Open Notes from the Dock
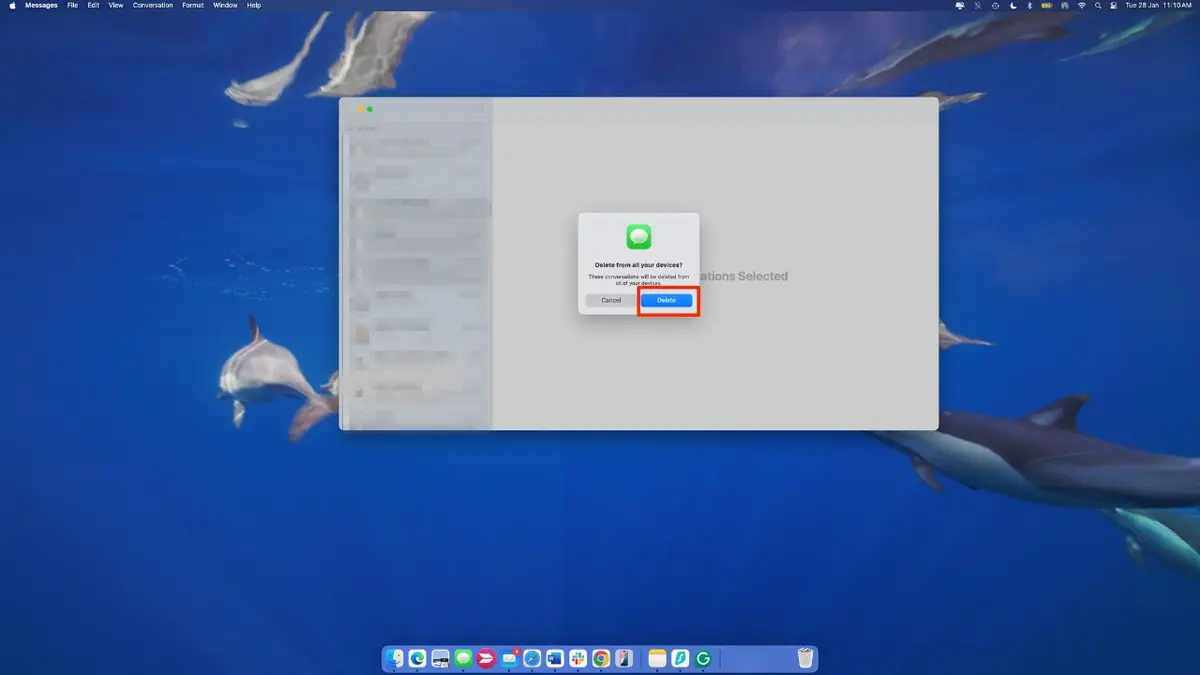Viewport: 1200px width, 675px height. [657, 658]
